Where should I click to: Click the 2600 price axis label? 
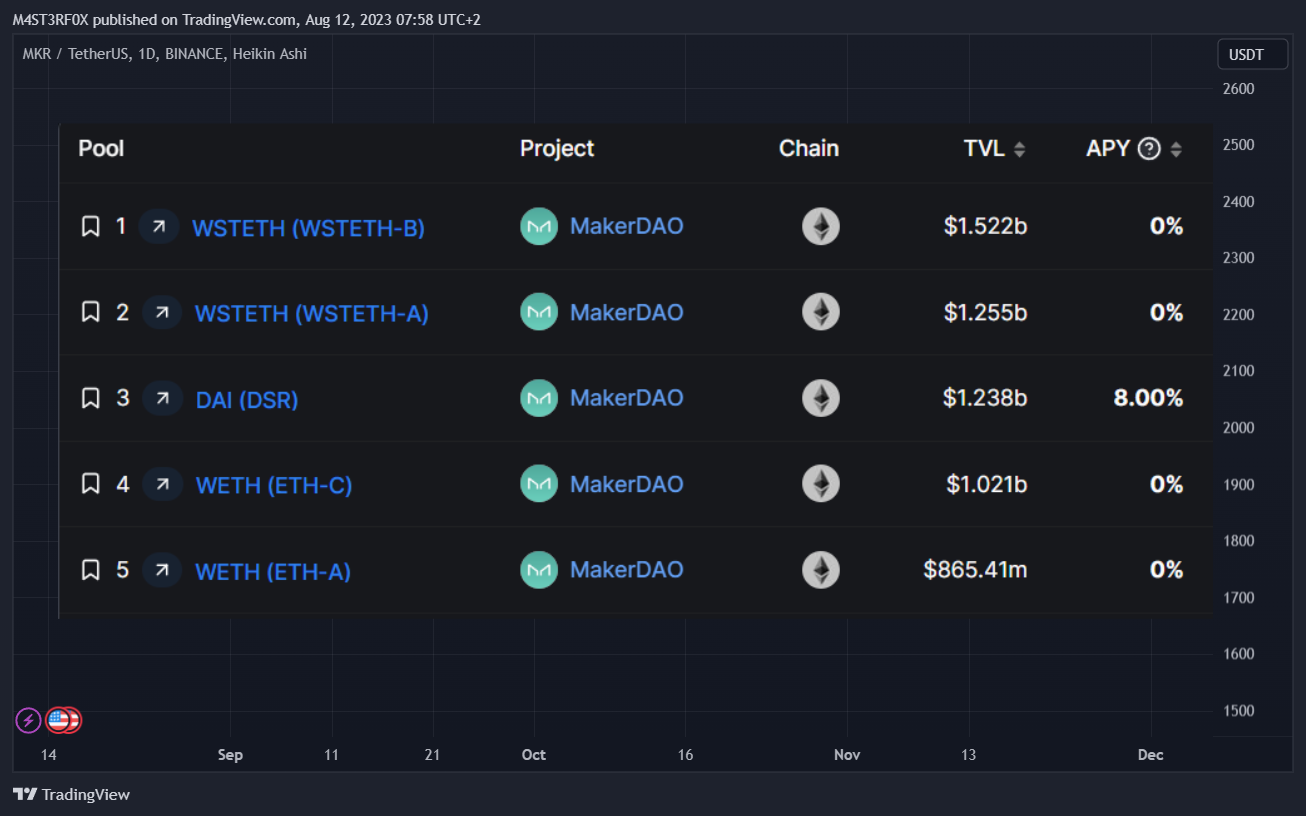(x=1238, y=88)
